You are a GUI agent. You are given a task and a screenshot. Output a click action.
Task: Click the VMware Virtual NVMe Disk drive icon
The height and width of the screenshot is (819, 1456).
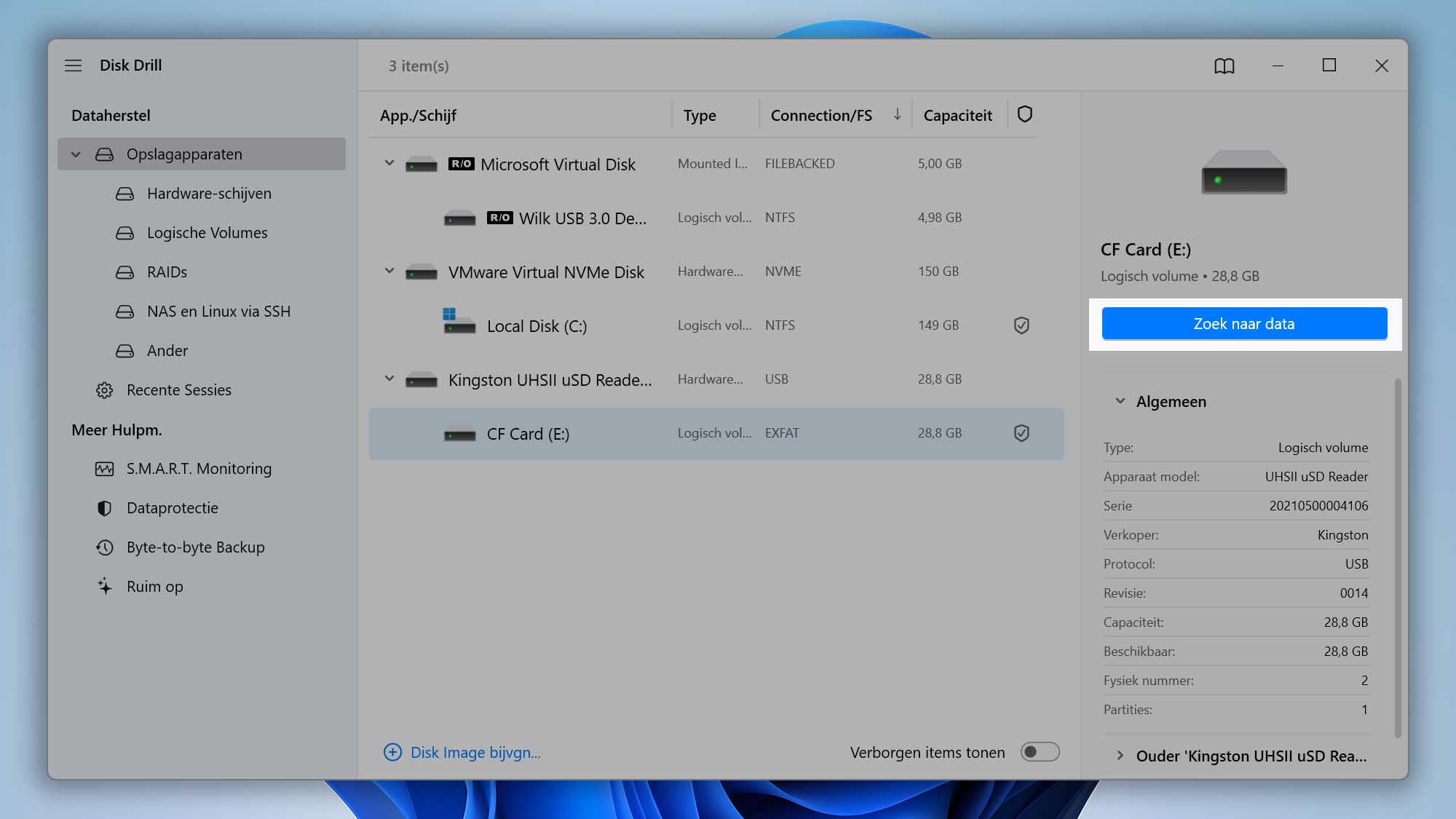[422, 272]
